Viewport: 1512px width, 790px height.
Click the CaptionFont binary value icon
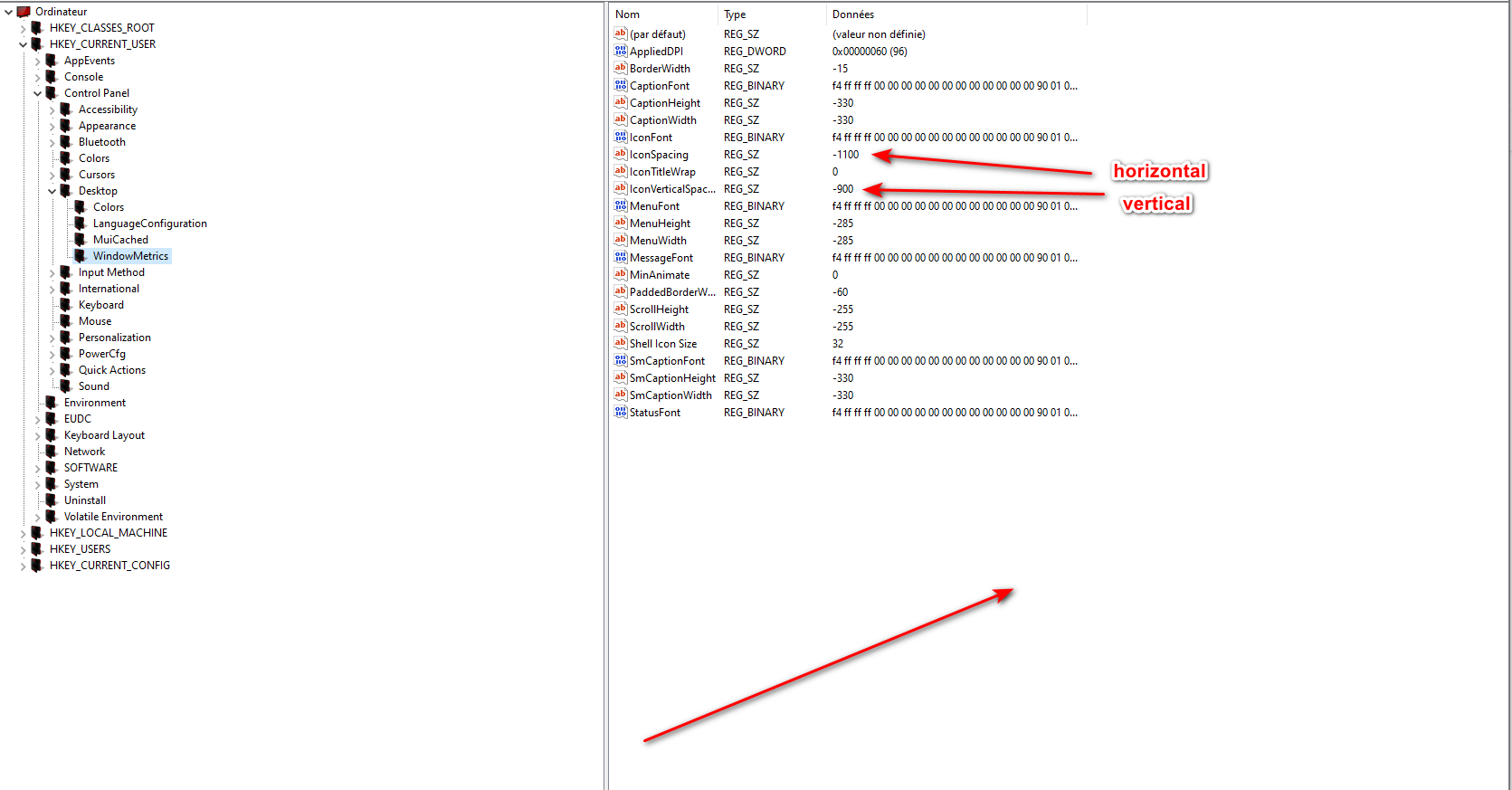click(620, 86)
